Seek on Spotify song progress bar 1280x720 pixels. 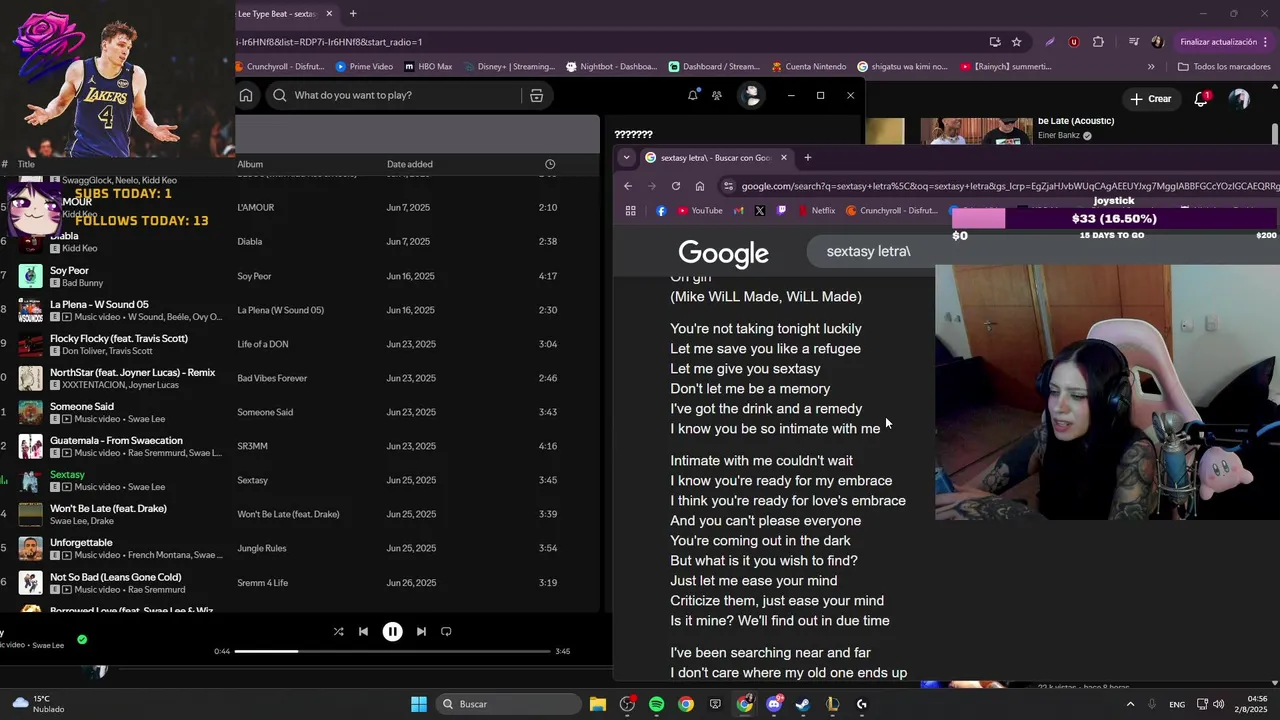pos(392,651)
